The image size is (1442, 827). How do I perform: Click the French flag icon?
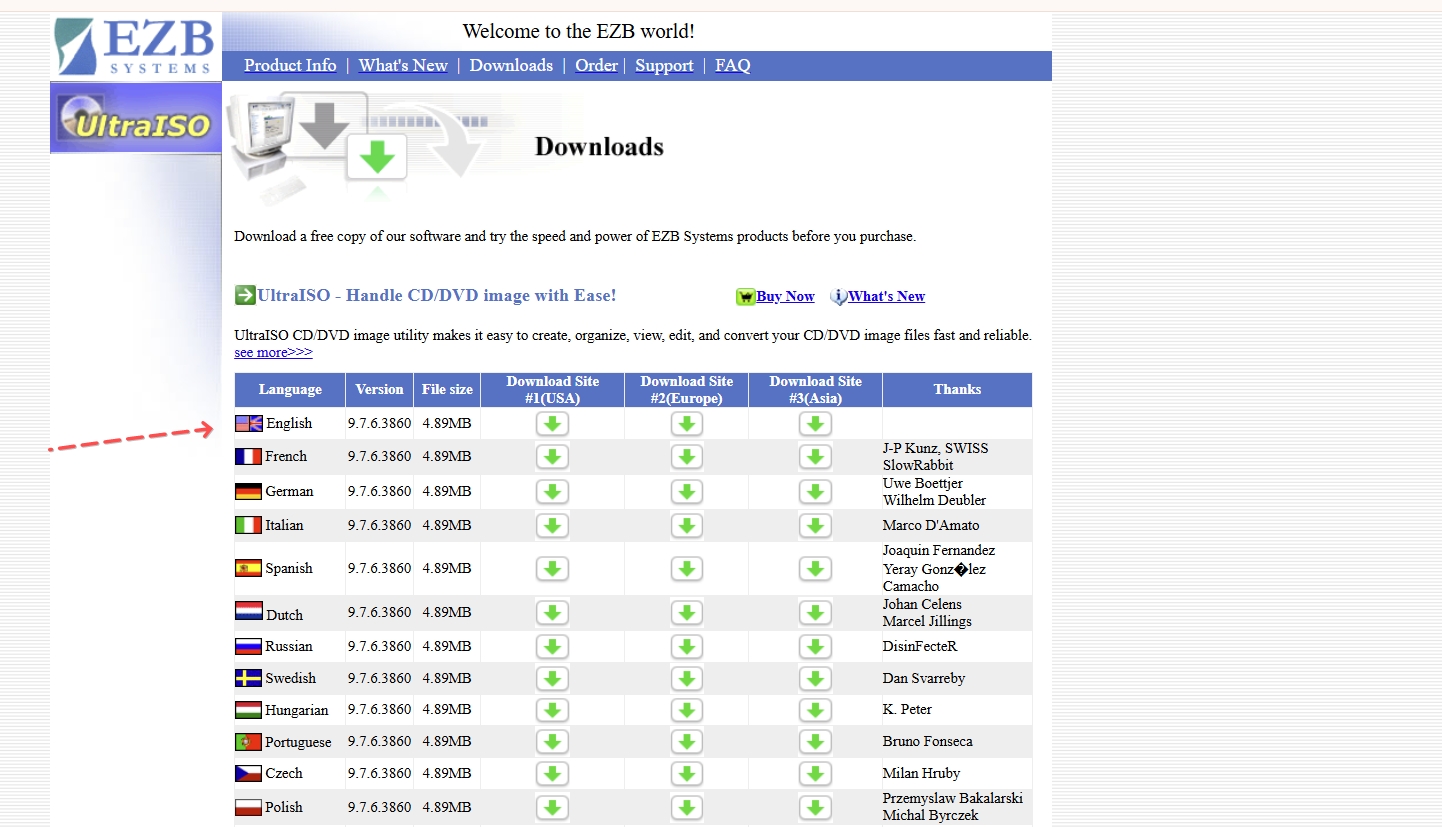pos(249,457)
